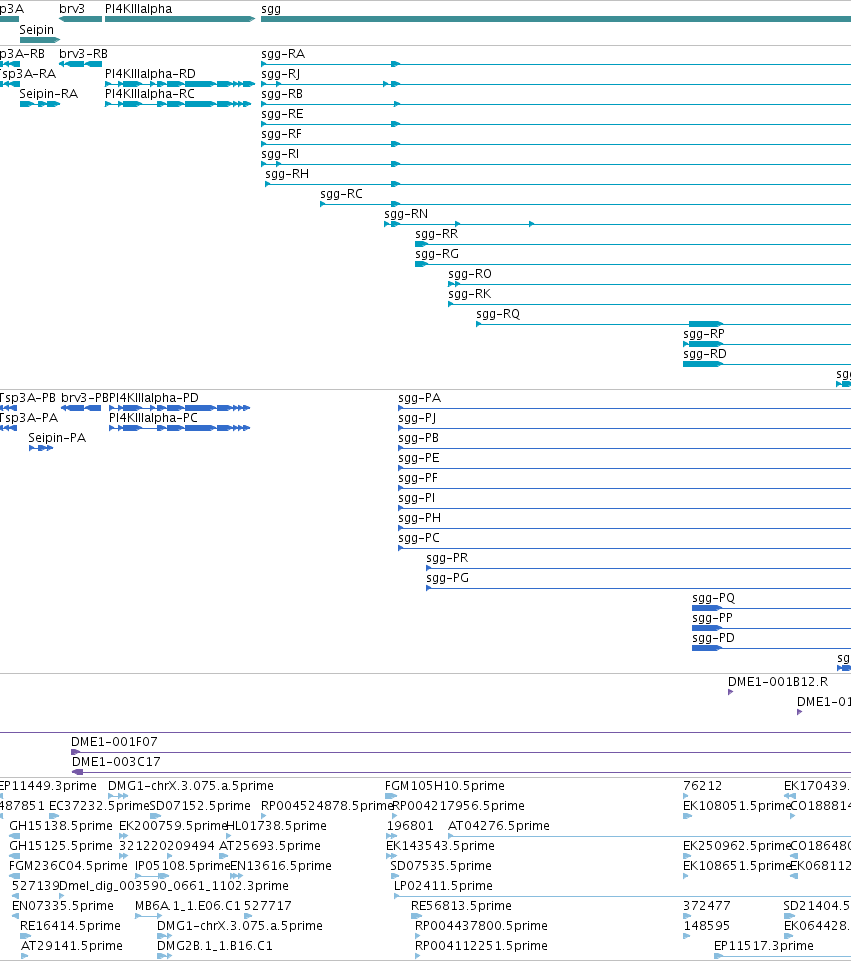
Task: Click EST SD07535.5prime
Action: [395, 876]
